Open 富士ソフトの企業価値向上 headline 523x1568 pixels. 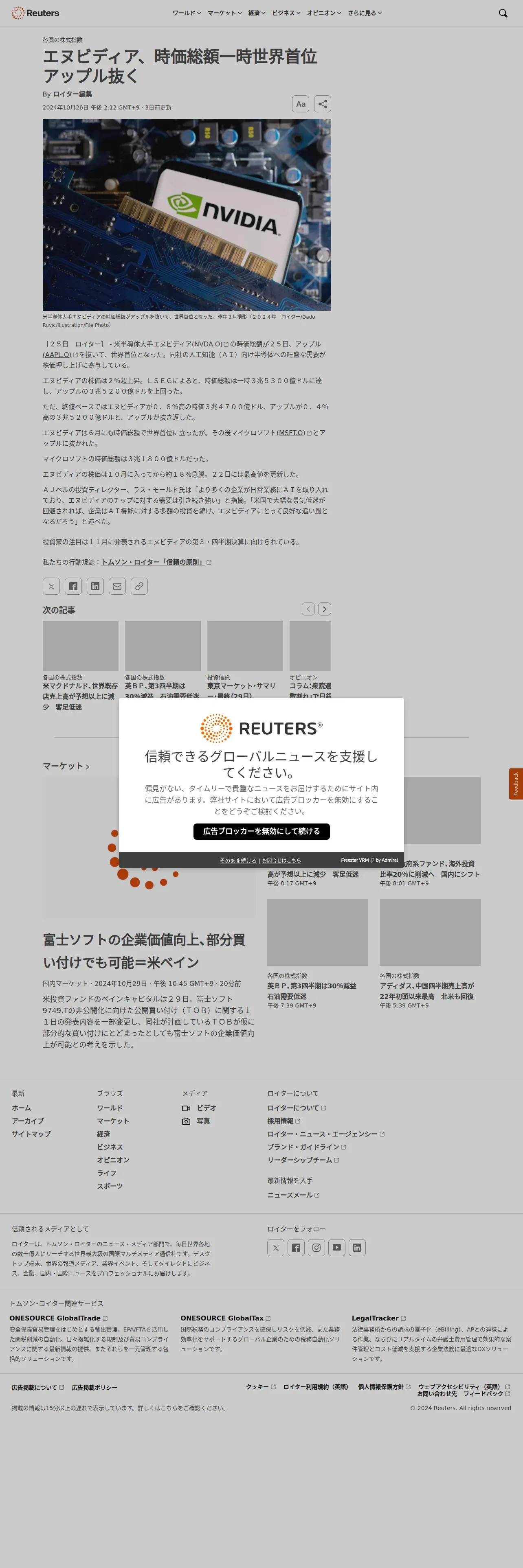click(144, 951)
